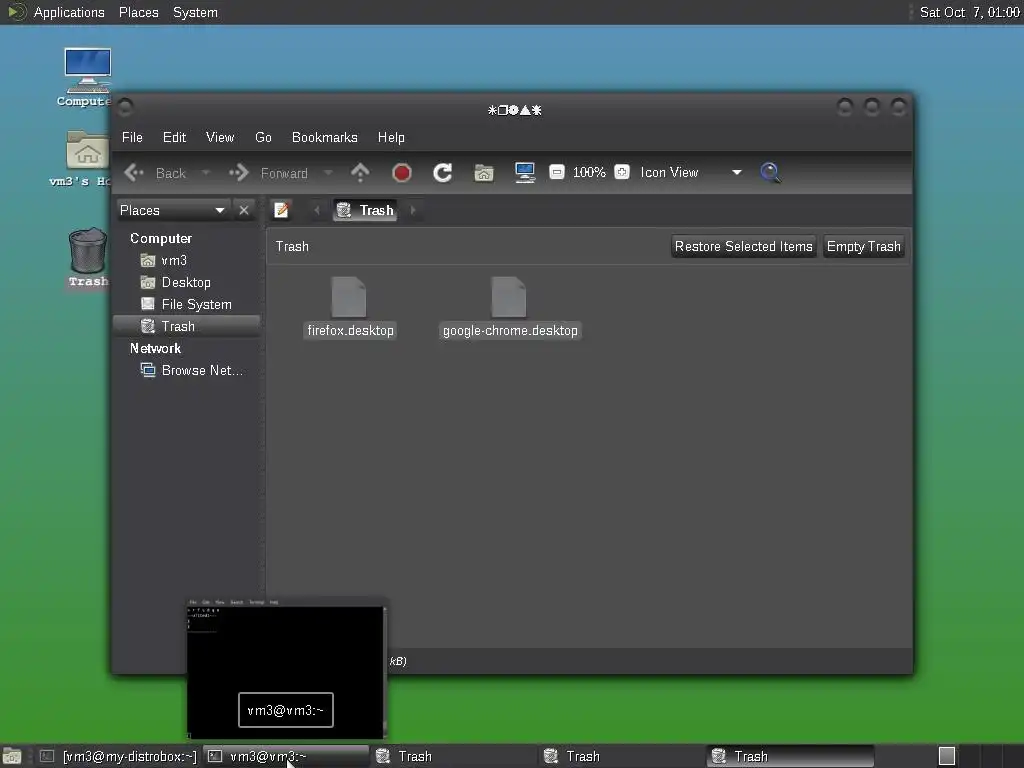Click the Trash path bar button
Image resolution: width=1024 pixels, height=768 pixels.
(365, 210)
